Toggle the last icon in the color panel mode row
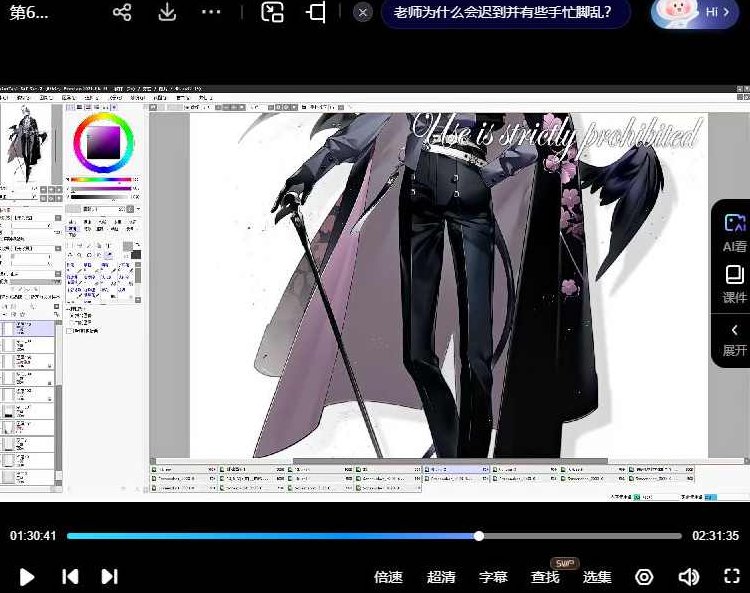Screen dimensions: 750x593 [x=114, y=108]
